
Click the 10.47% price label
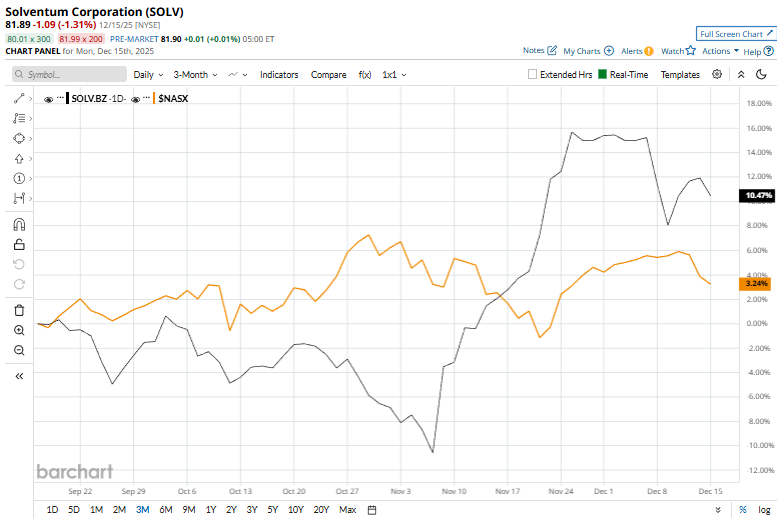tap(757, 195)
